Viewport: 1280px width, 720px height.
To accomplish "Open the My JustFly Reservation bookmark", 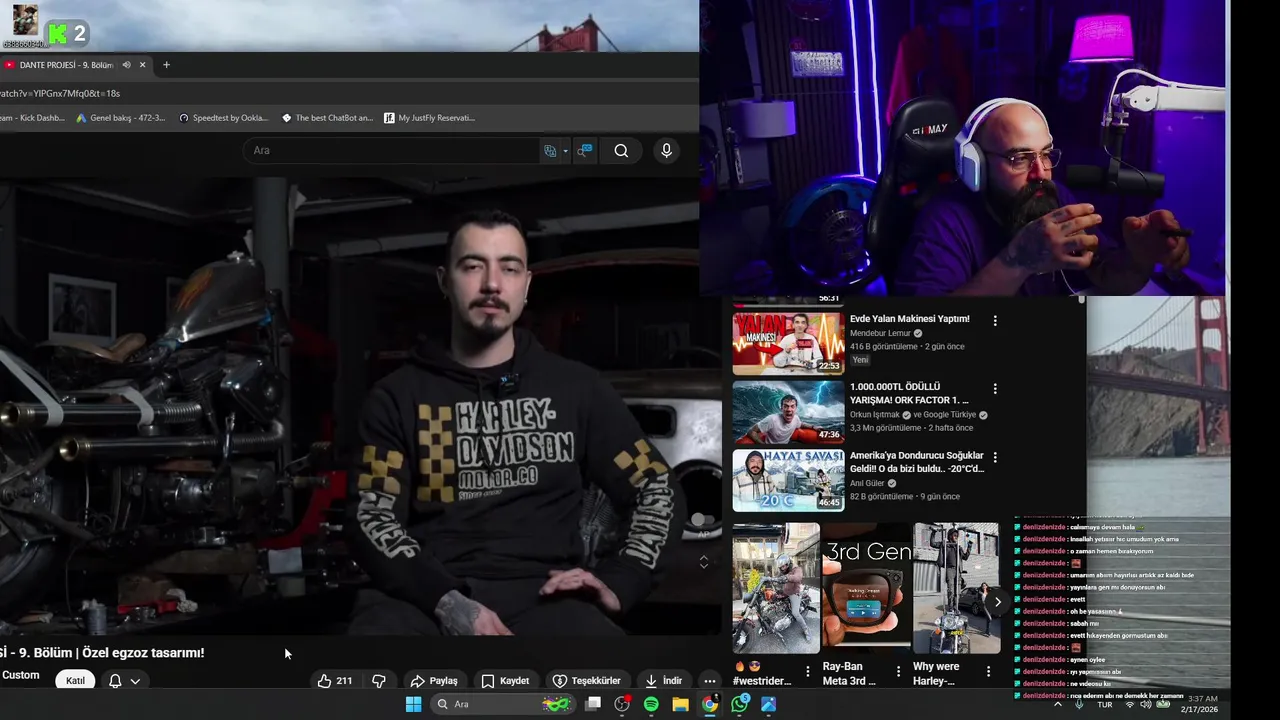I will pos(430,118).
